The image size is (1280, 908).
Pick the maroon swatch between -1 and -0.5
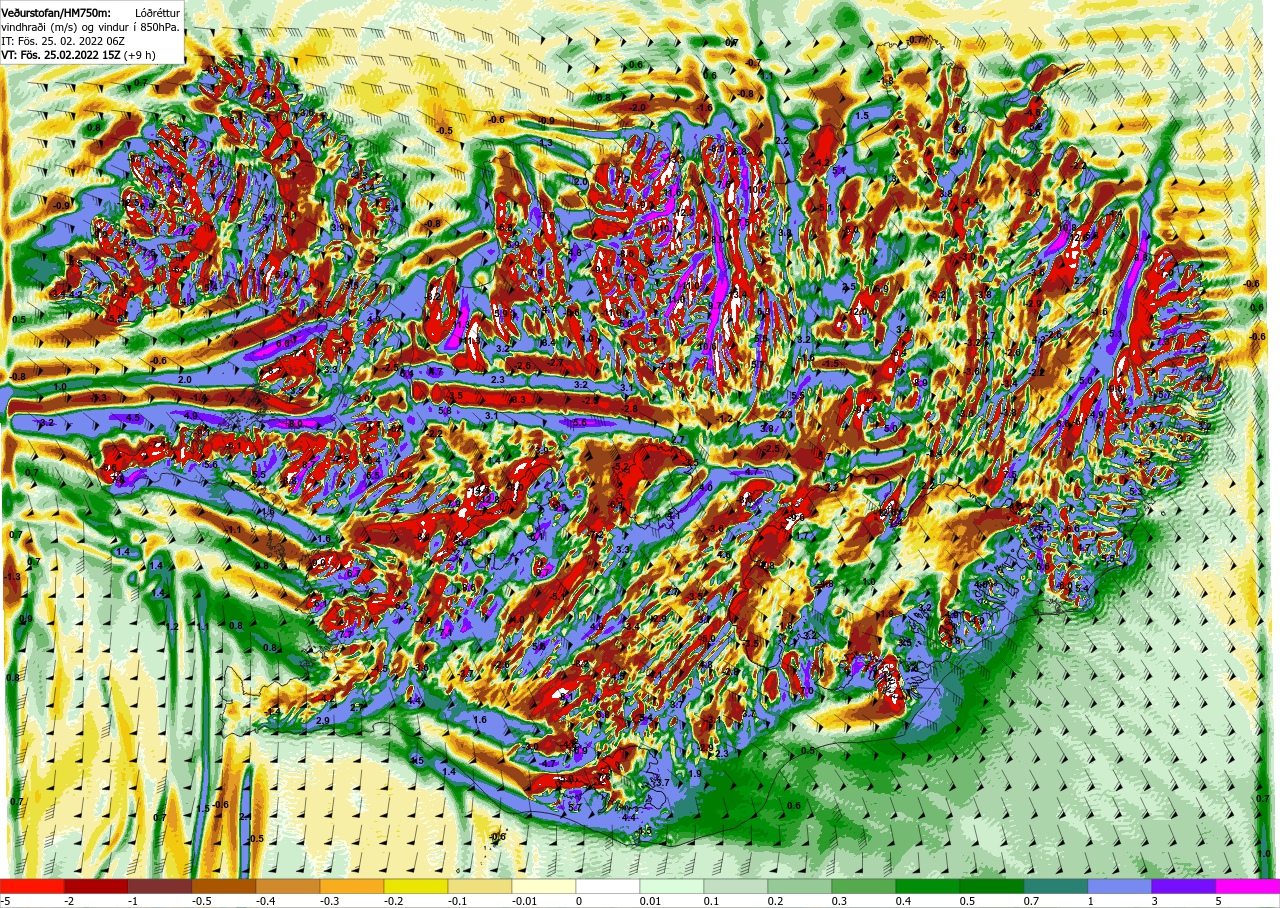[x=160, y=886]
